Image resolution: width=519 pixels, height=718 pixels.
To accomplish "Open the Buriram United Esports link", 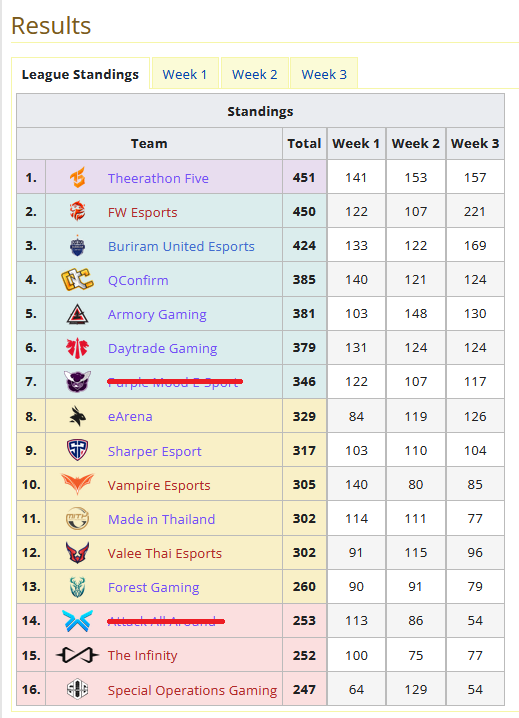I will [181, 246].
